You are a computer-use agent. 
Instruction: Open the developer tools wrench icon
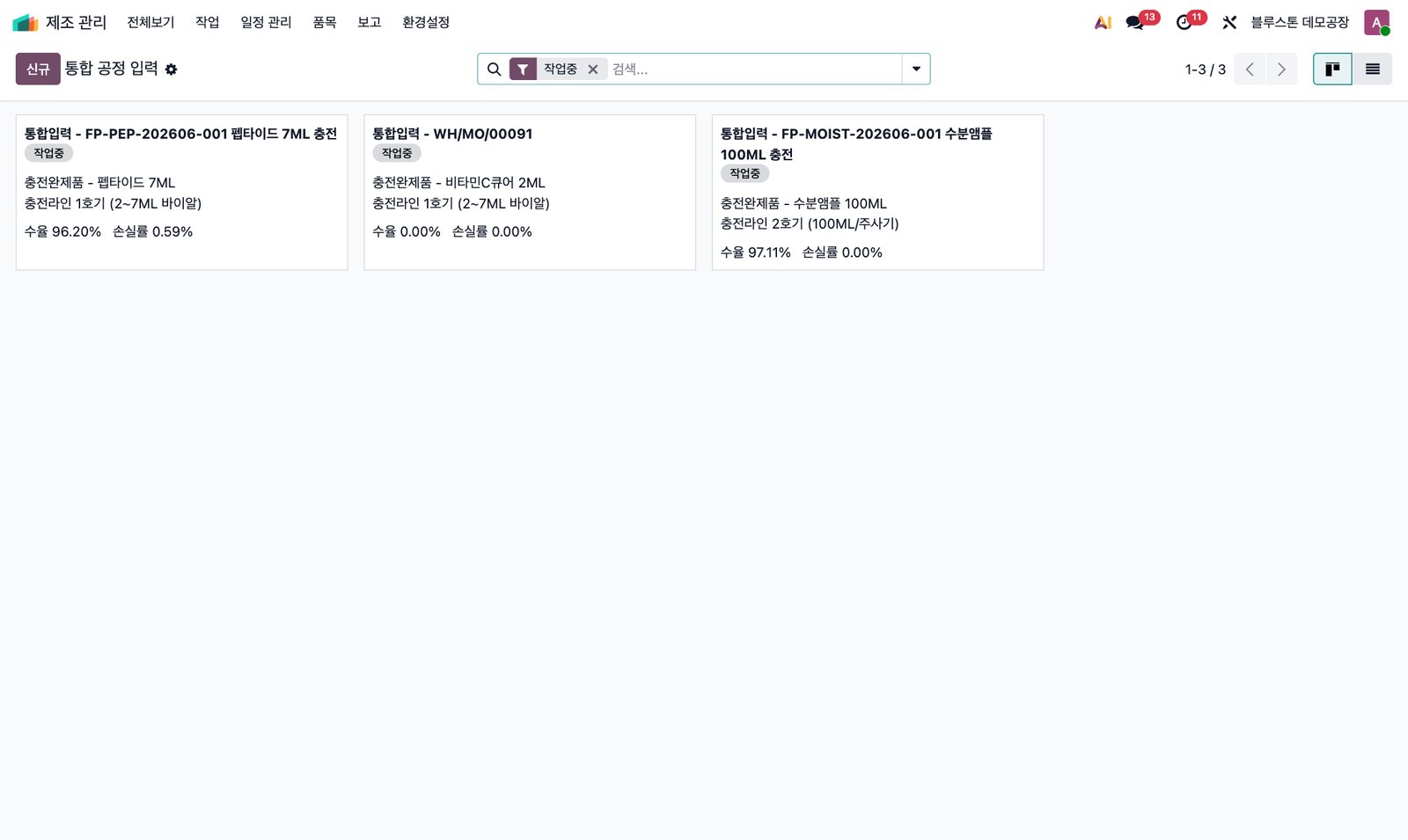pyautogui.click(x=1229, y=22)
